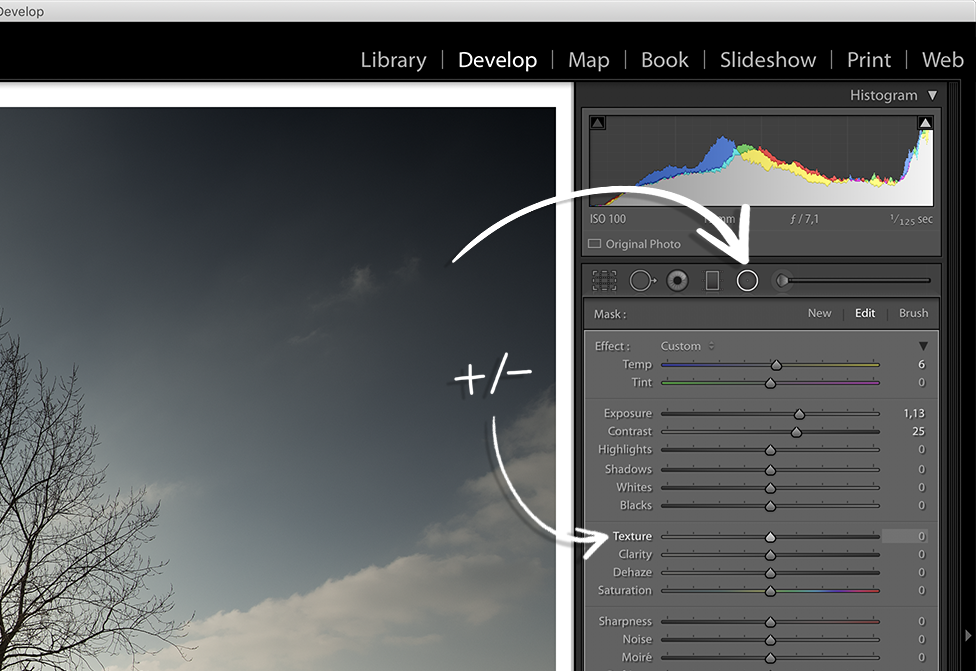Screen dimensions: 976x671
Task: Open the Book module
Action: [x=664, y=60]
